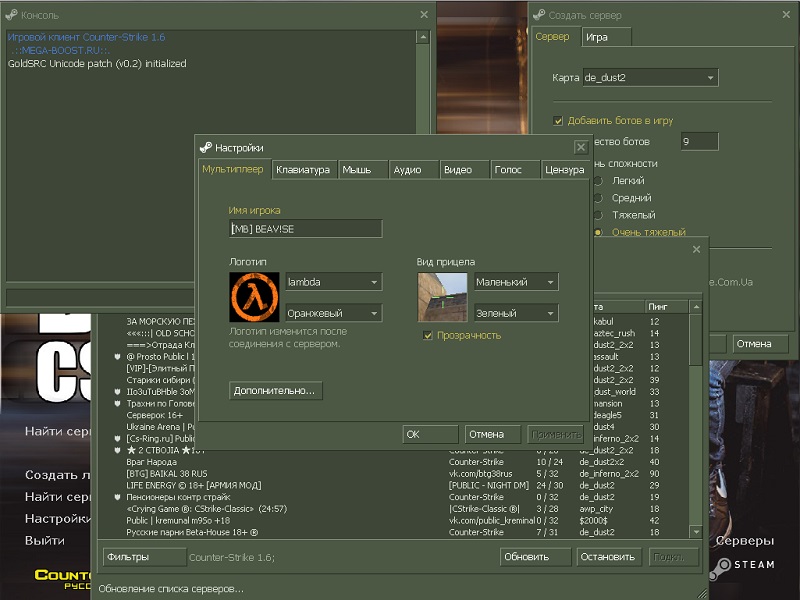Click the bots count field showing 9
800x600 pixels.
coord(699,141)
